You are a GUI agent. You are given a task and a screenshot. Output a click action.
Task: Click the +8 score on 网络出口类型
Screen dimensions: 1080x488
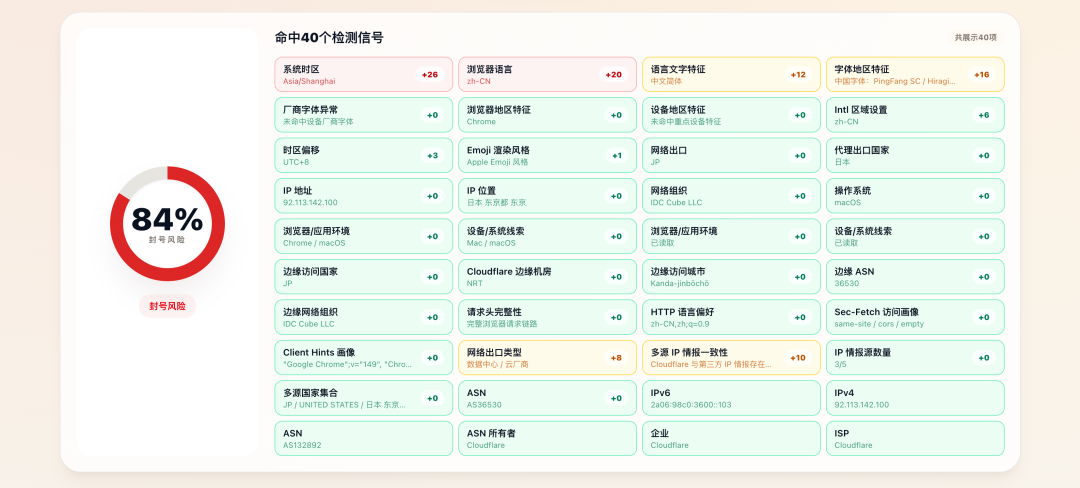click(616, 358)
